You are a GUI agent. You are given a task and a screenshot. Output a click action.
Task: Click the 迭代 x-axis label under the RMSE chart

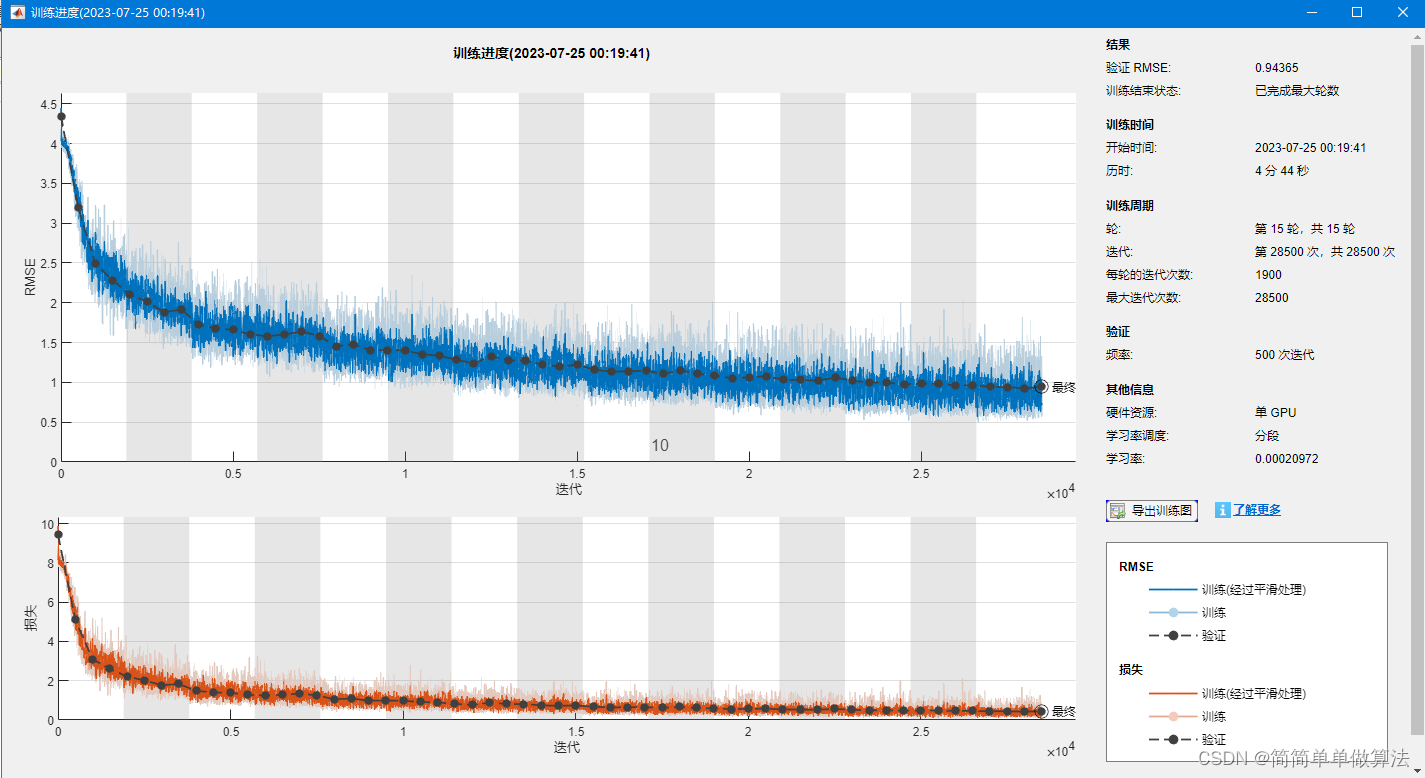[x=568, y=489]
